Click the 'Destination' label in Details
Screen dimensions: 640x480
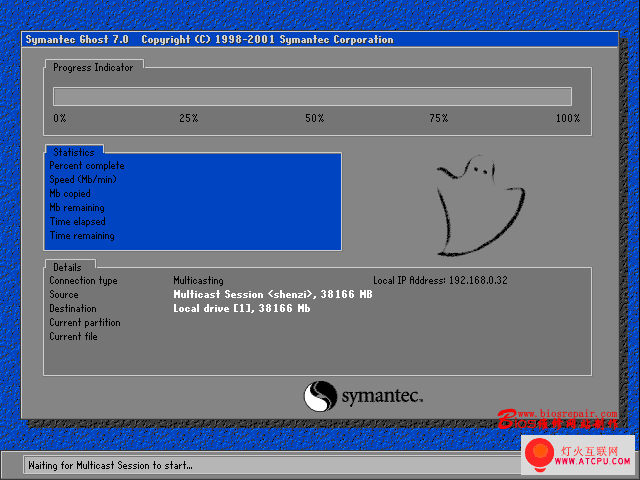click(x=73, y=309)
